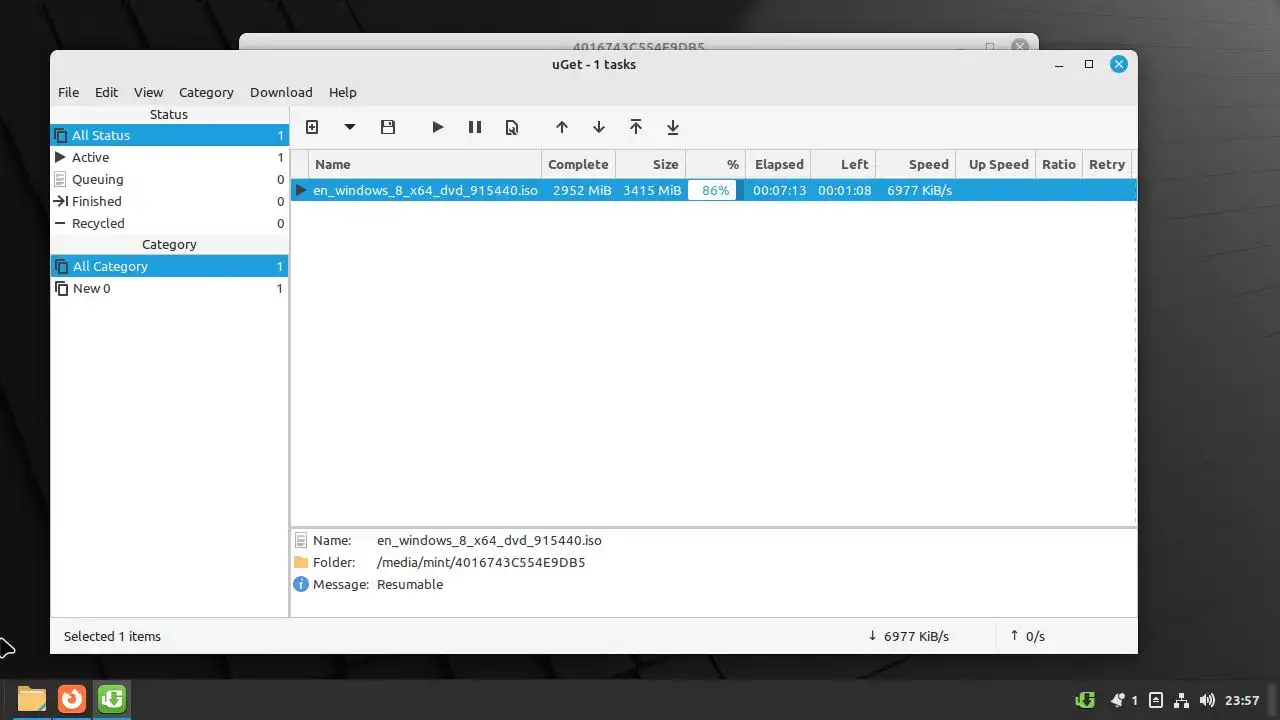Click the file icon beside Name
Viewport: 1280px width, 720px height.
pos(301,540)
